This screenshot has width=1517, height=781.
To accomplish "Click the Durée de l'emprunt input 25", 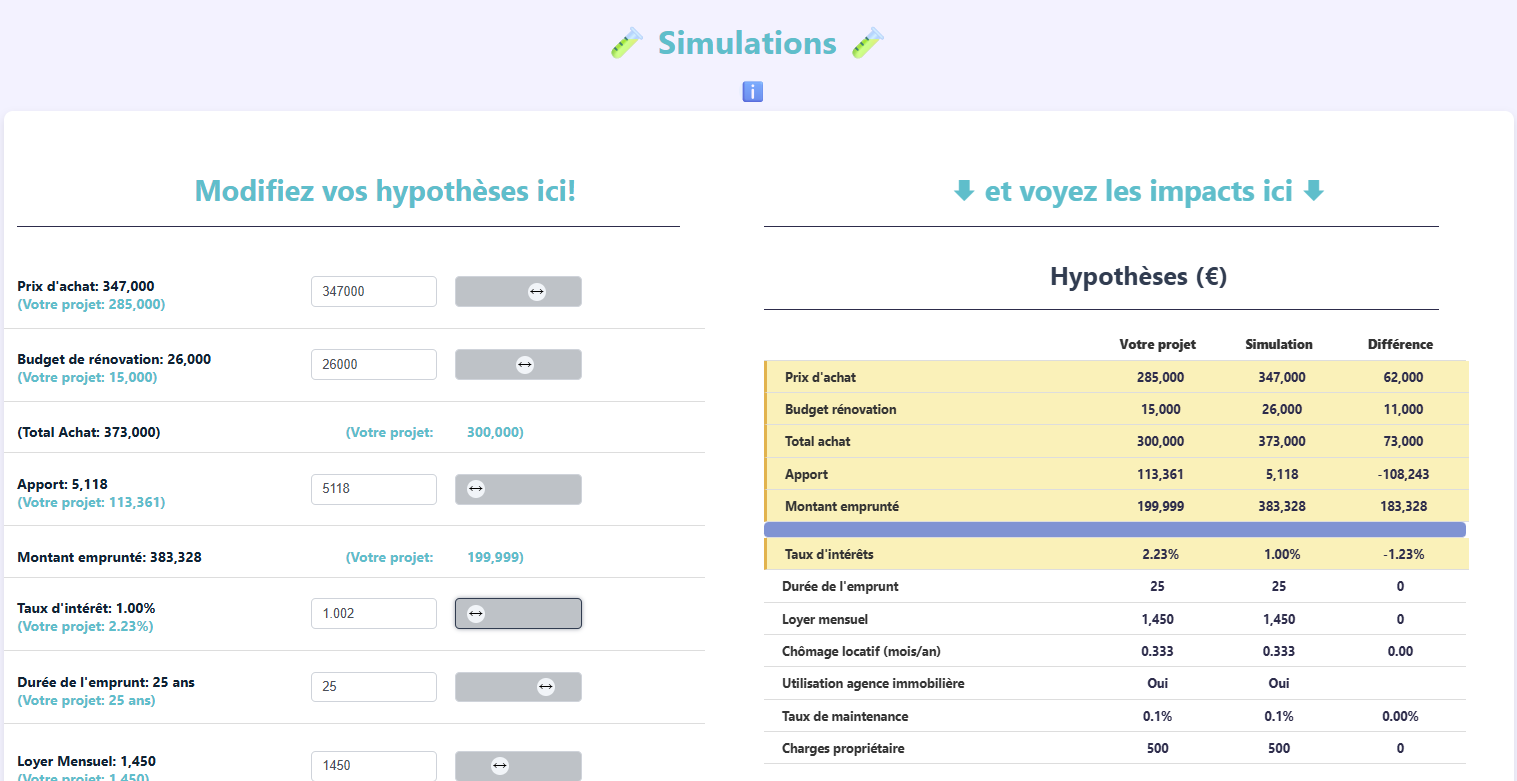I will pos(374,687).
